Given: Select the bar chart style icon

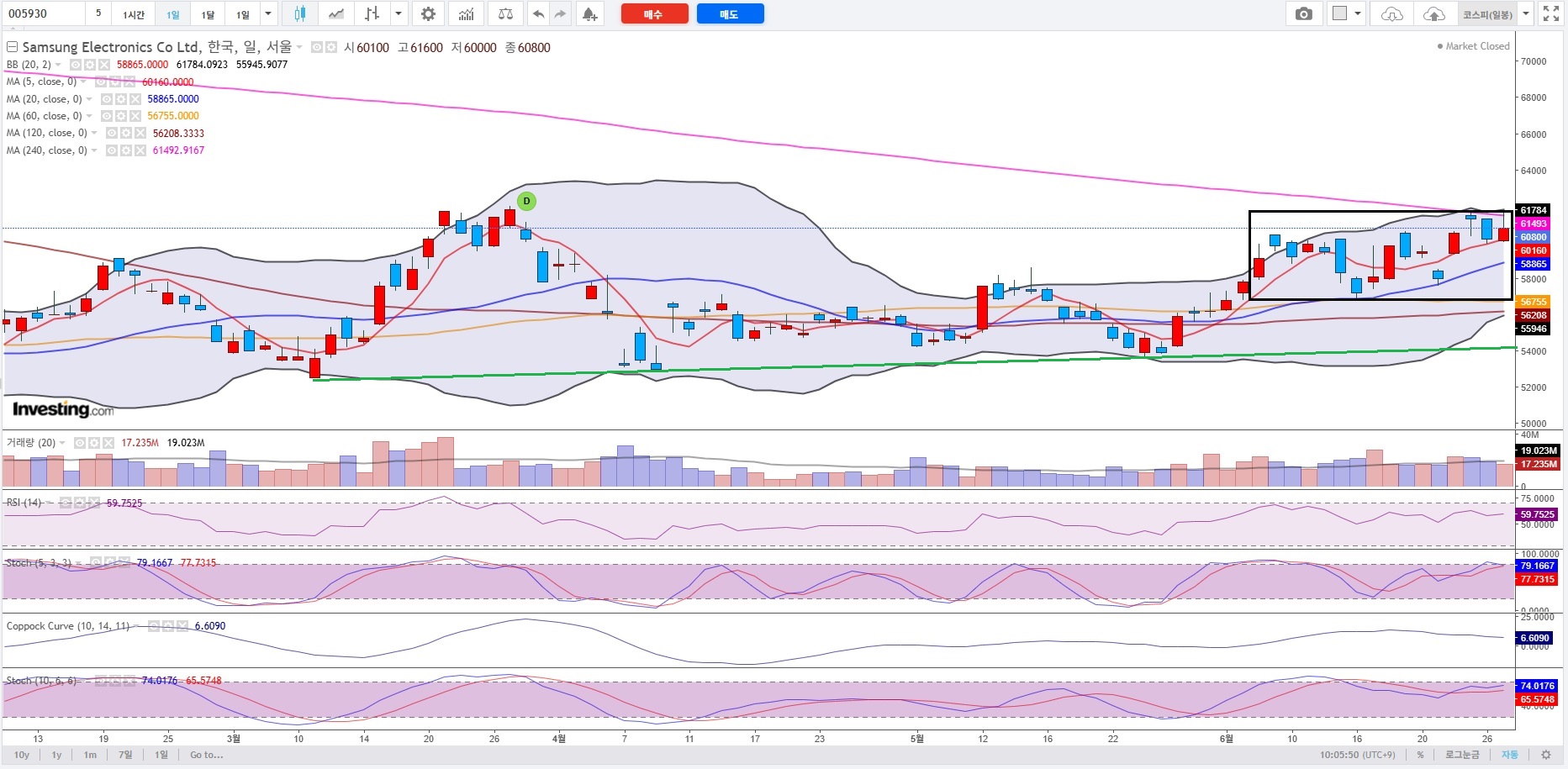Looking at the screenshot, I should [x=372, y=13].
